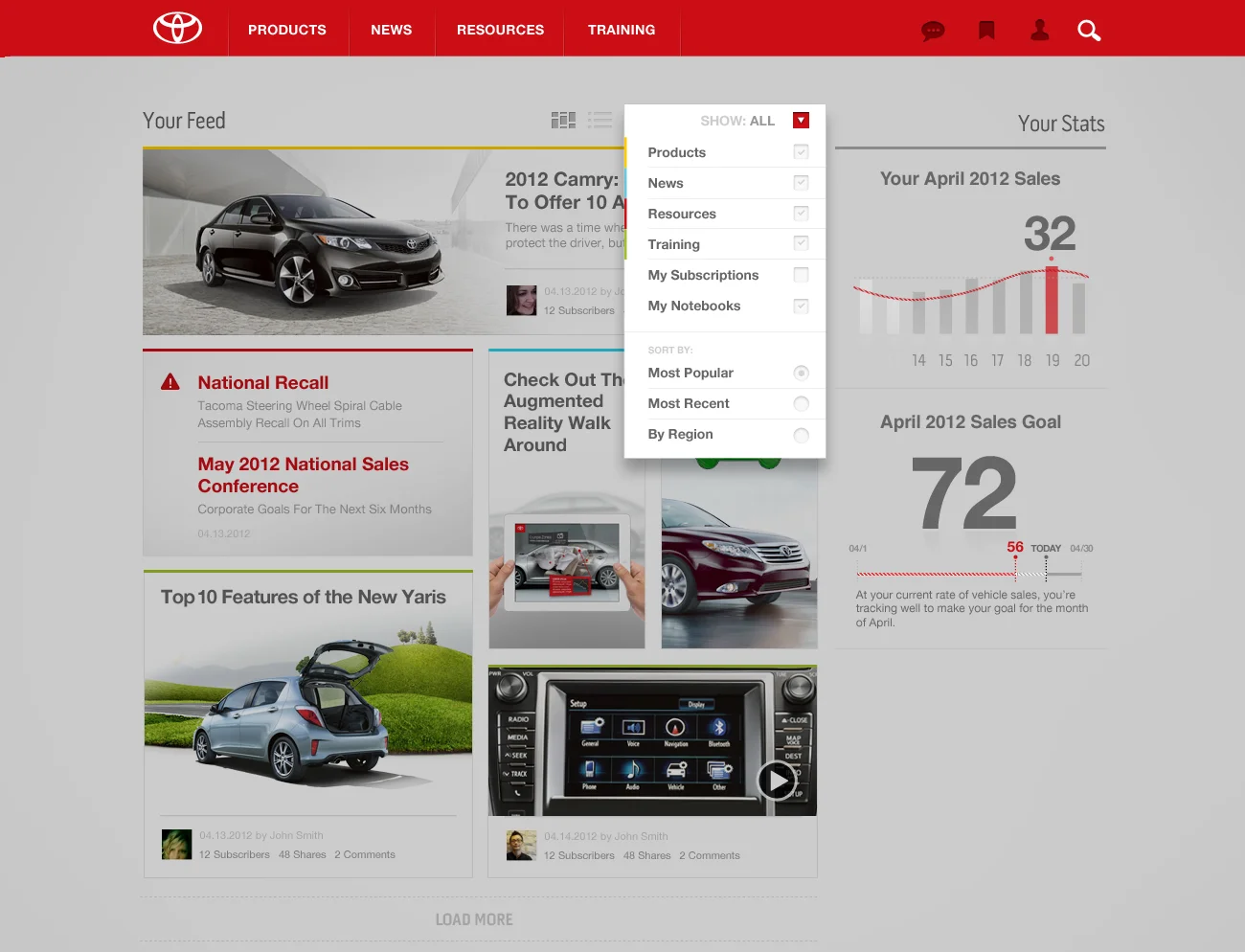Screen dimensions: 1245x952
Task: Click 48 Shares on Yaris card
Action: [303, 854]
